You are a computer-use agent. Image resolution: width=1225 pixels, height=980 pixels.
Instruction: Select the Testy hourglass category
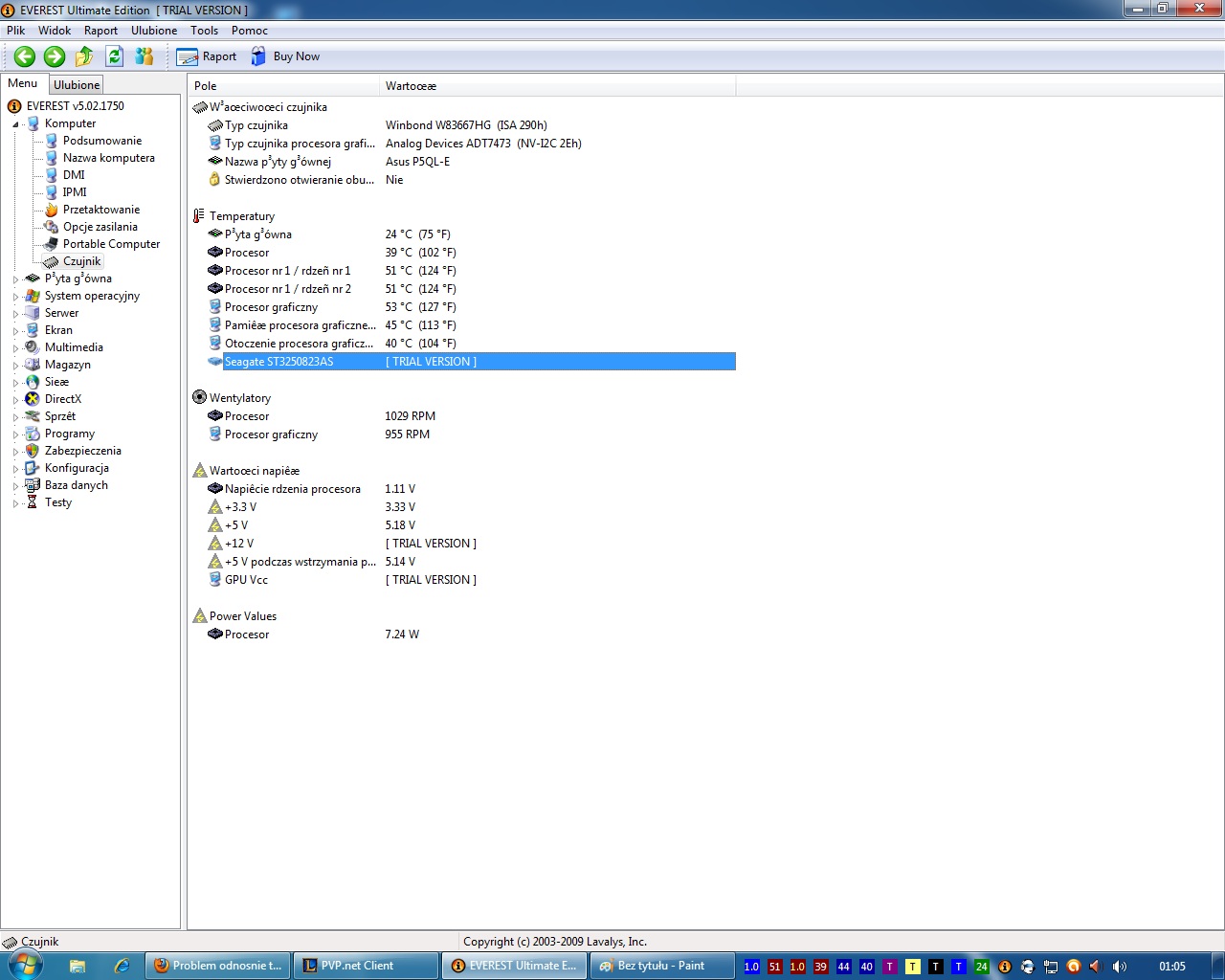(57, 502)
